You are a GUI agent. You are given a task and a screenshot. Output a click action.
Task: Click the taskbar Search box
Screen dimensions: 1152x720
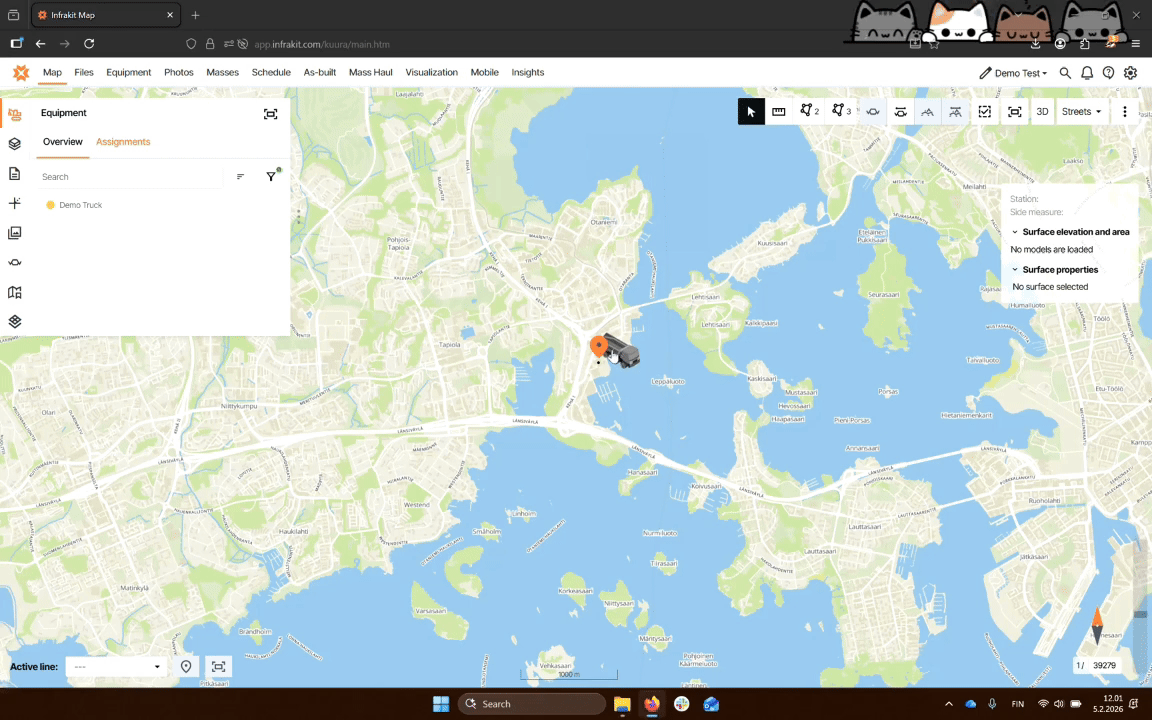(532, 704)
